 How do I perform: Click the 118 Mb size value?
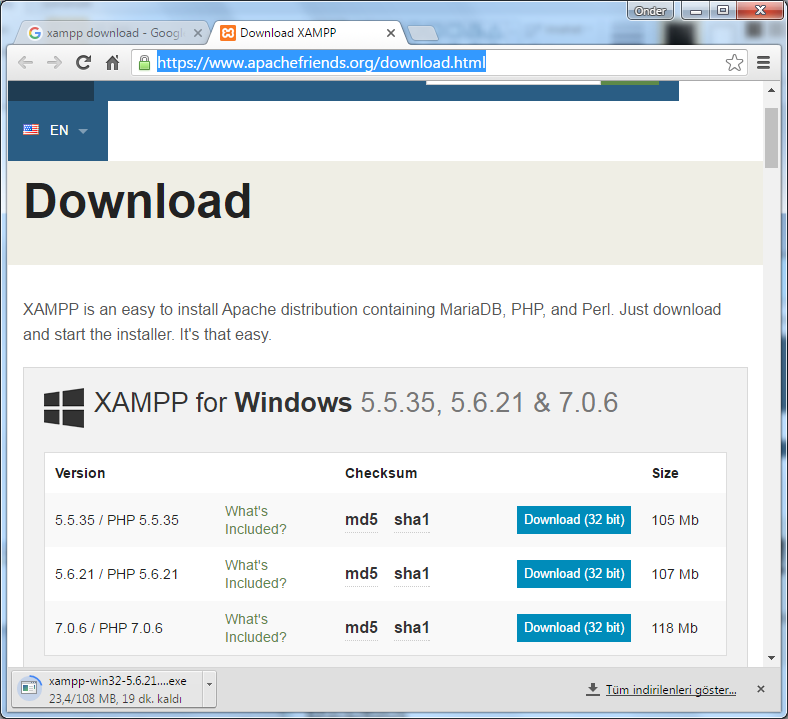(674, 628)
